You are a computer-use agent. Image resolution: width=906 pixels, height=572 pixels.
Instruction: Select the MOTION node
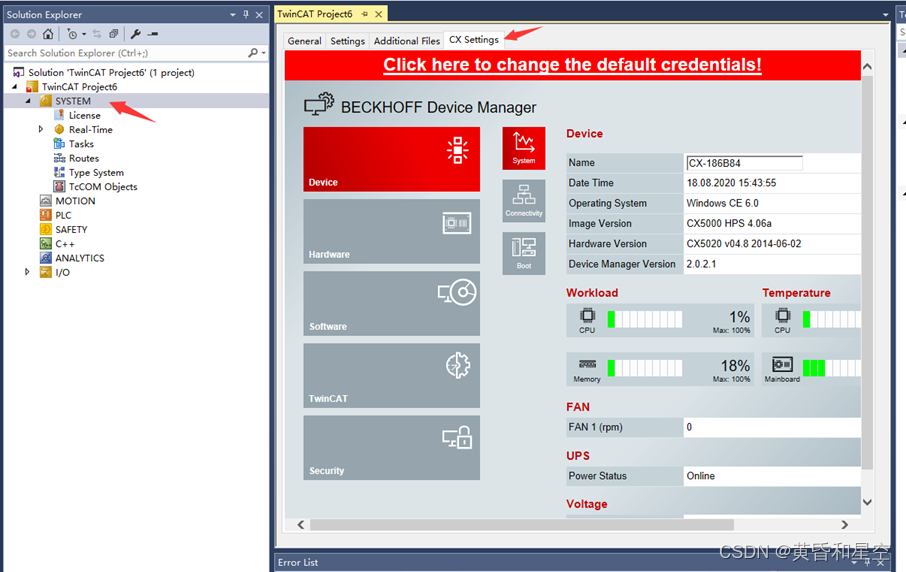[75, 201]
